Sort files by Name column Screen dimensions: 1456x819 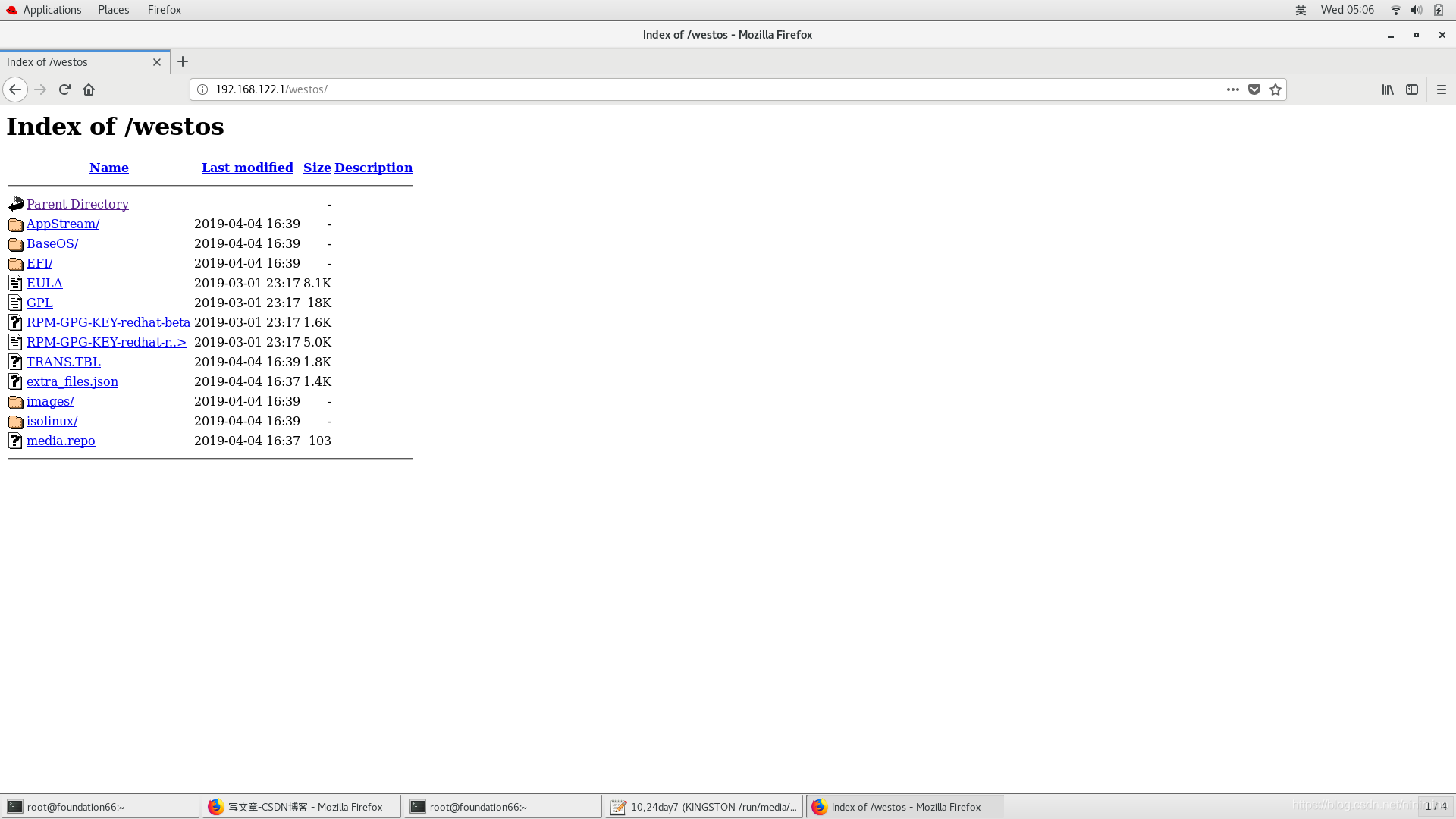point(109,167)
